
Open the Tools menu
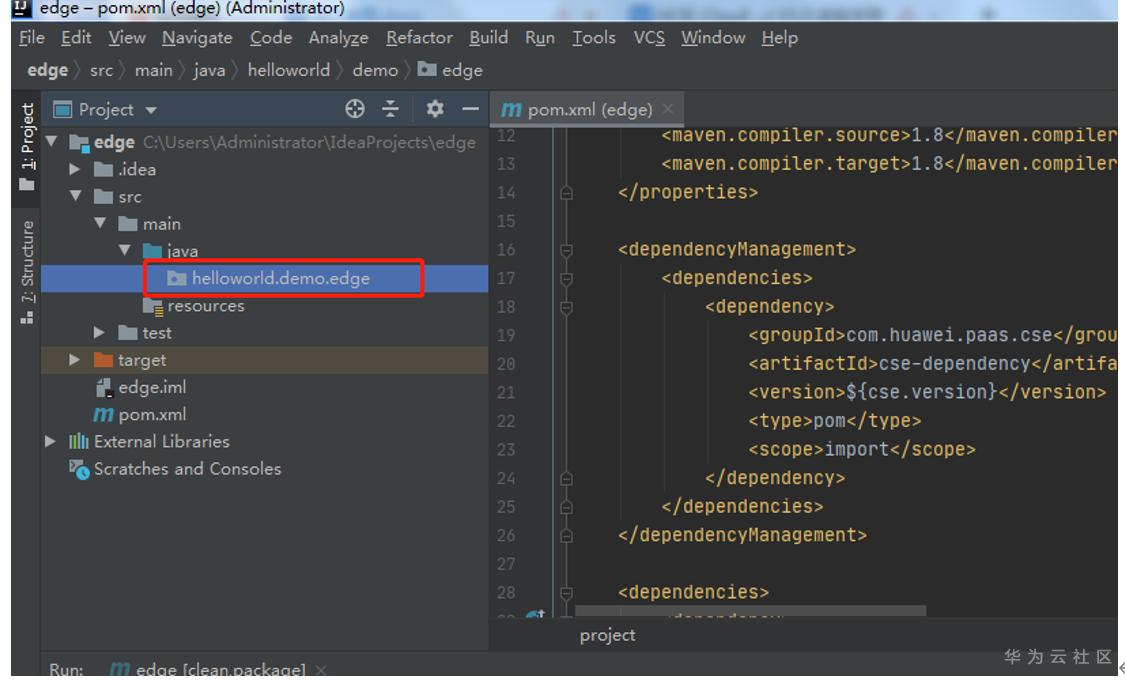593,37
